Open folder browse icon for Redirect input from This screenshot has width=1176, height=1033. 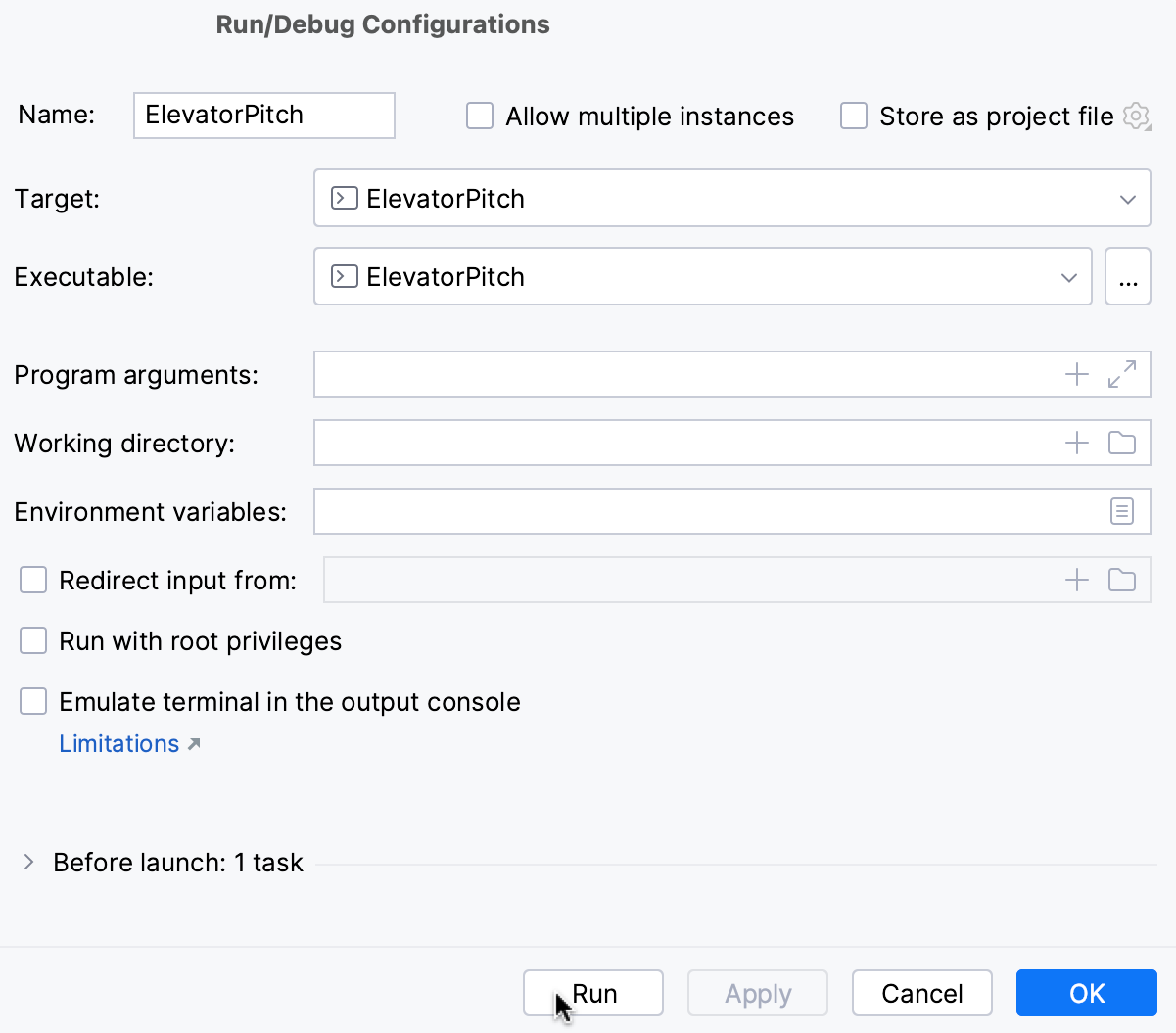(x=1122, y=580)
